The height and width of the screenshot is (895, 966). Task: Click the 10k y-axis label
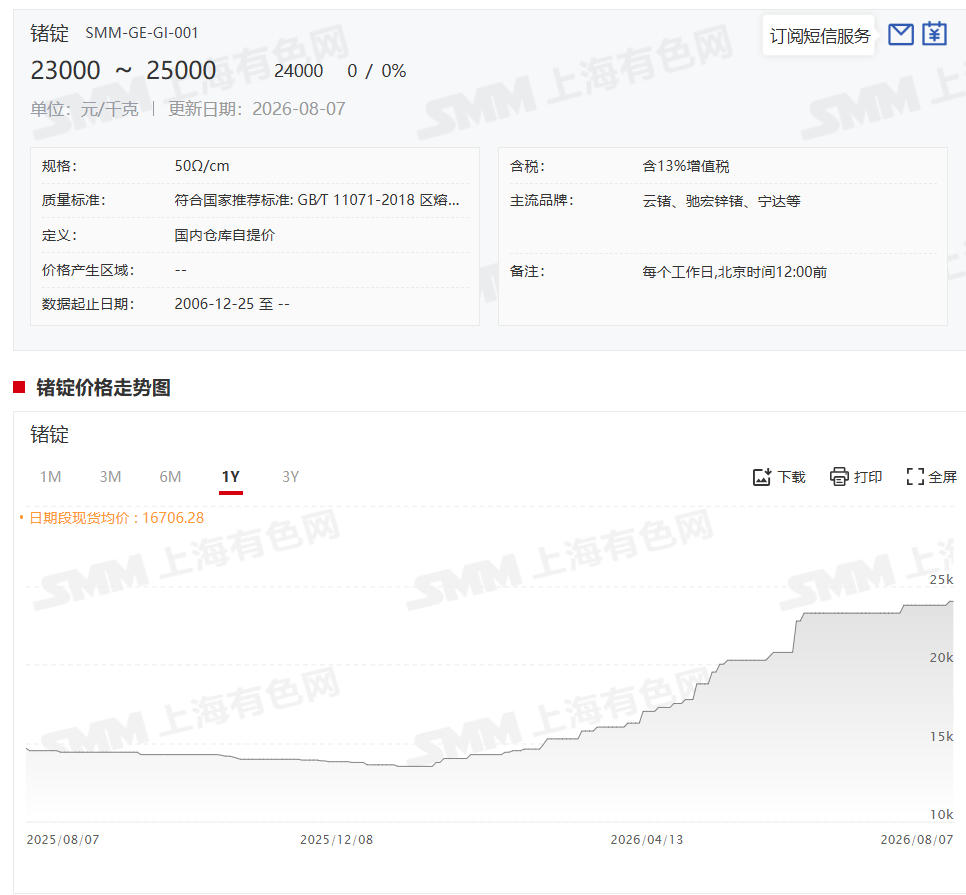[941, 814]
